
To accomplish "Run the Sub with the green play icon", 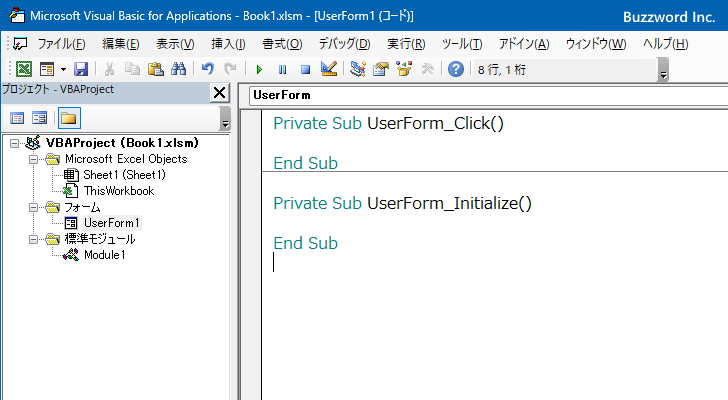I will 259,70.
